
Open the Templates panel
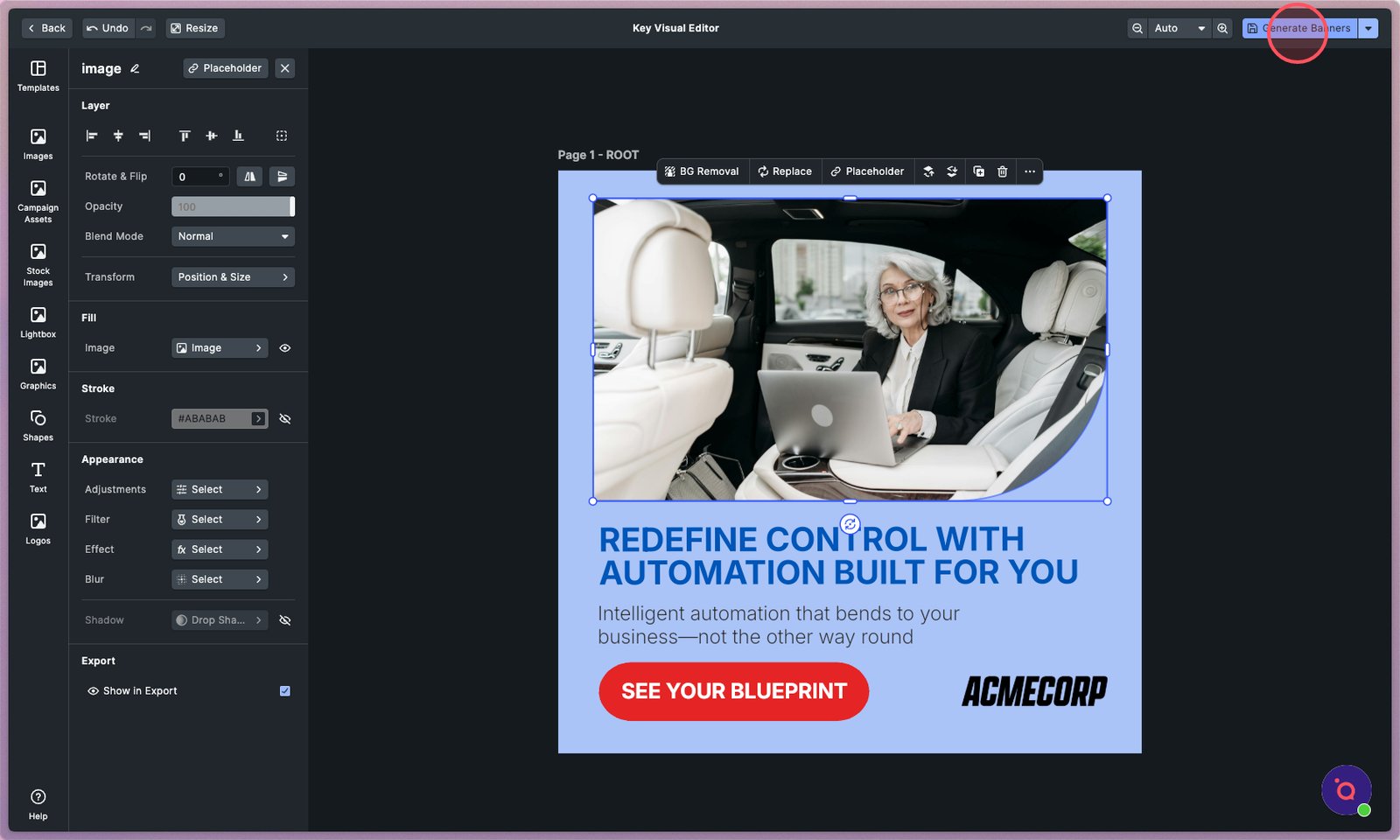[38, 76]
